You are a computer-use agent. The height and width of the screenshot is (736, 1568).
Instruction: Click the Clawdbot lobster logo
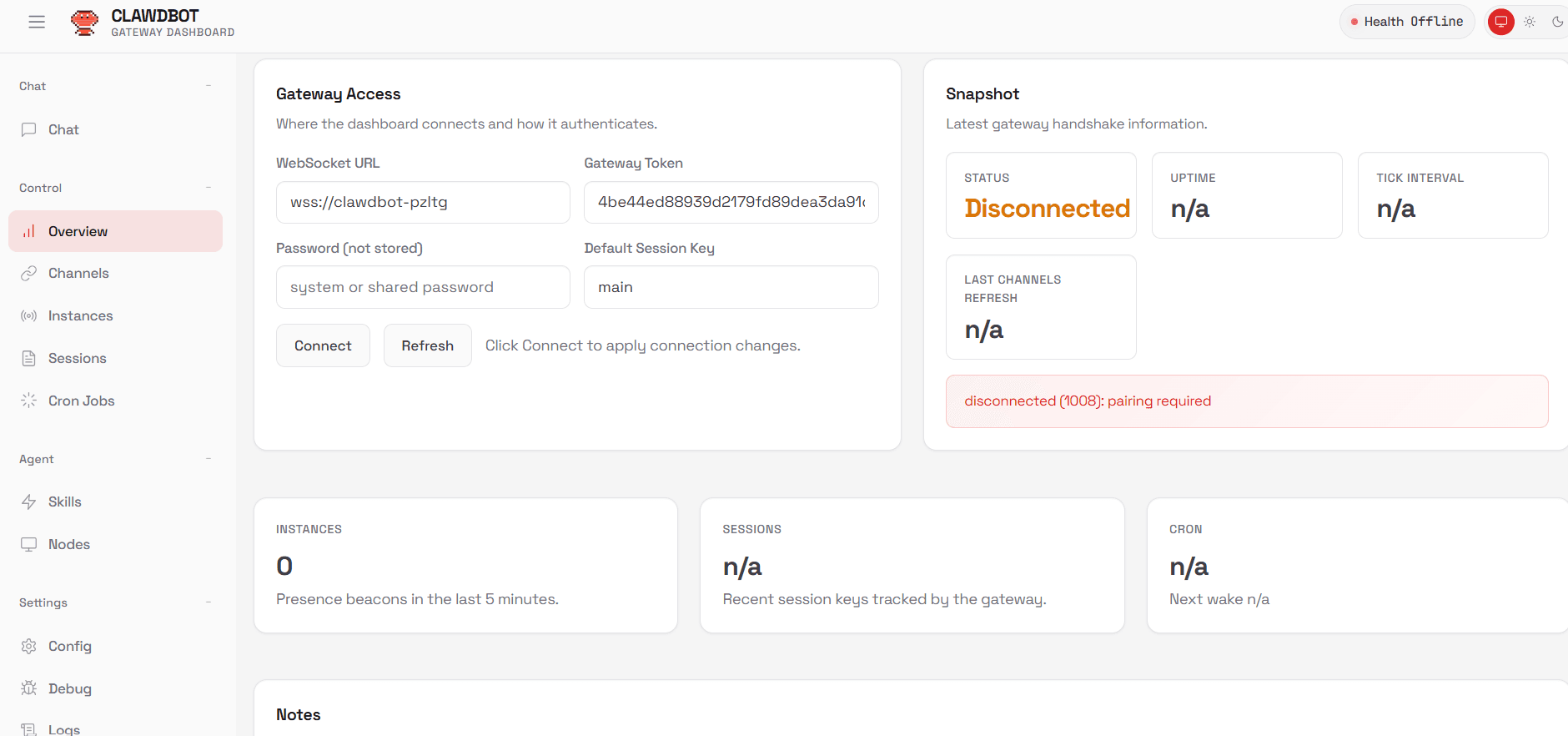point(84,23)
